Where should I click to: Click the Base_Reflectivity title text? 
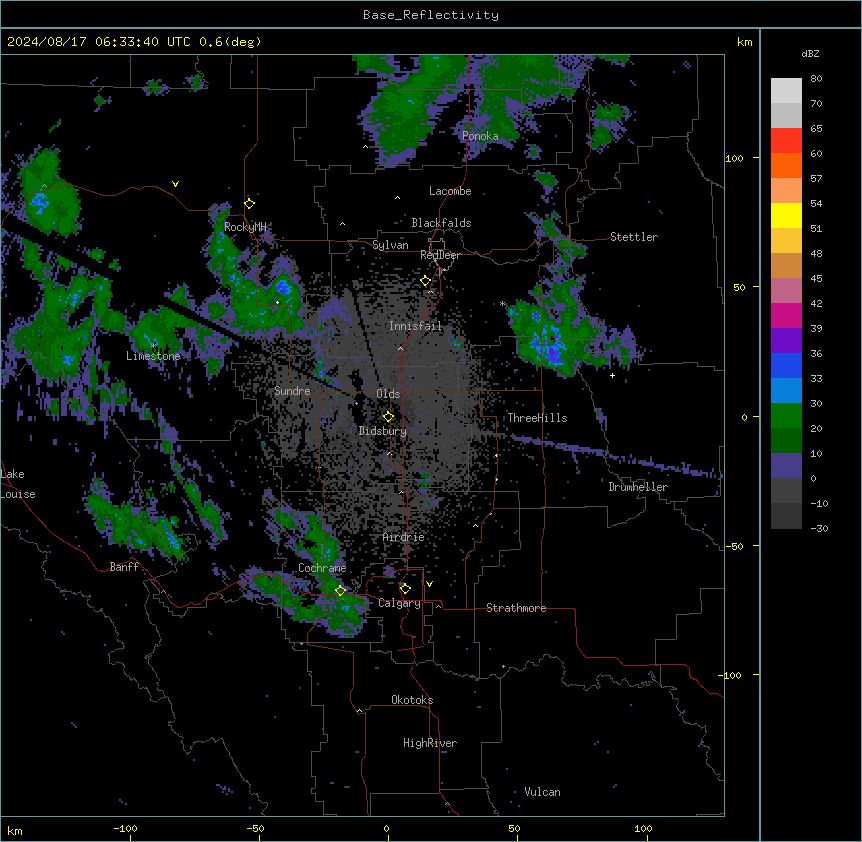(430, 15)
